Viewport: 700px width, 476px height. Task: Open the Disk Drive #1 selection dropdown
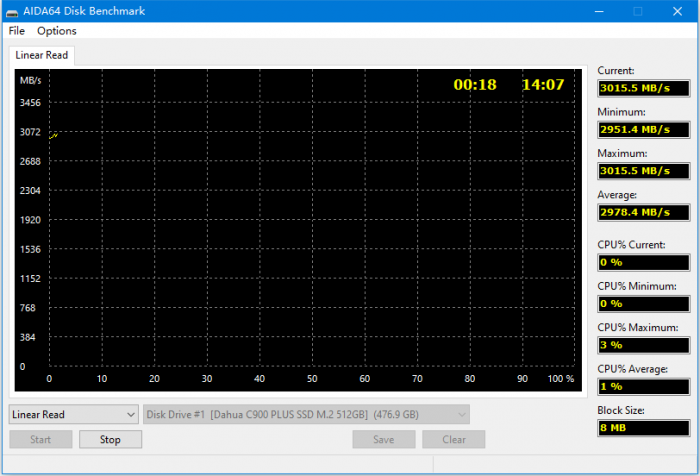coord(306,414)
